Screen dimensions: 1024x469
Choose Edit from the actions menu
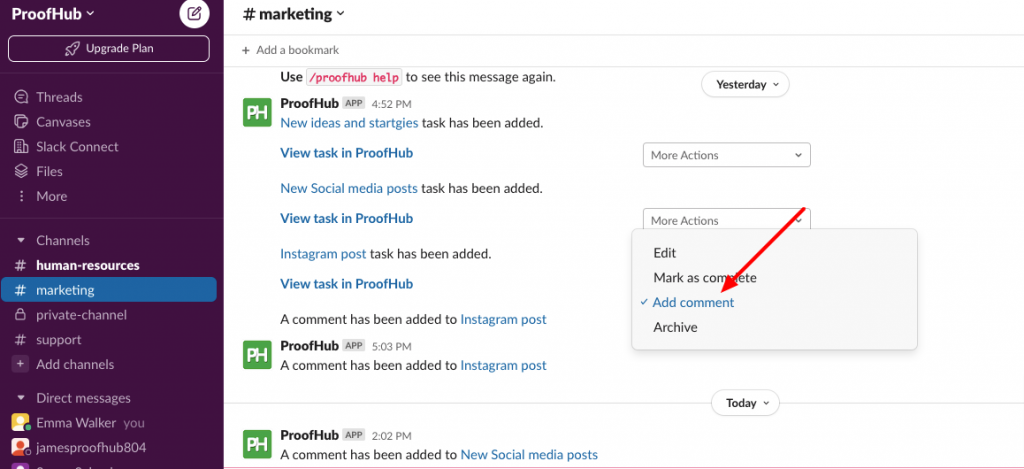665,253
